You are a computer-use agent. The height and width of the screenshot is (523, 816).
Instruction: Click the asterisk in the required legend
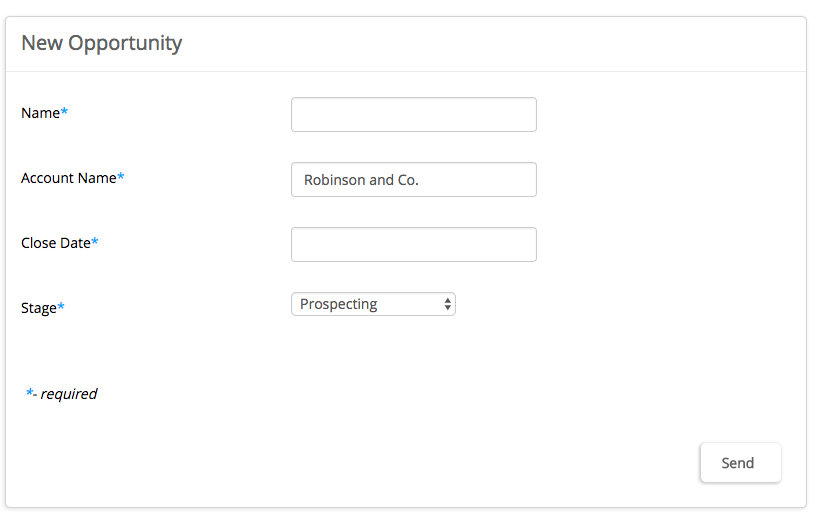[29, 393]
